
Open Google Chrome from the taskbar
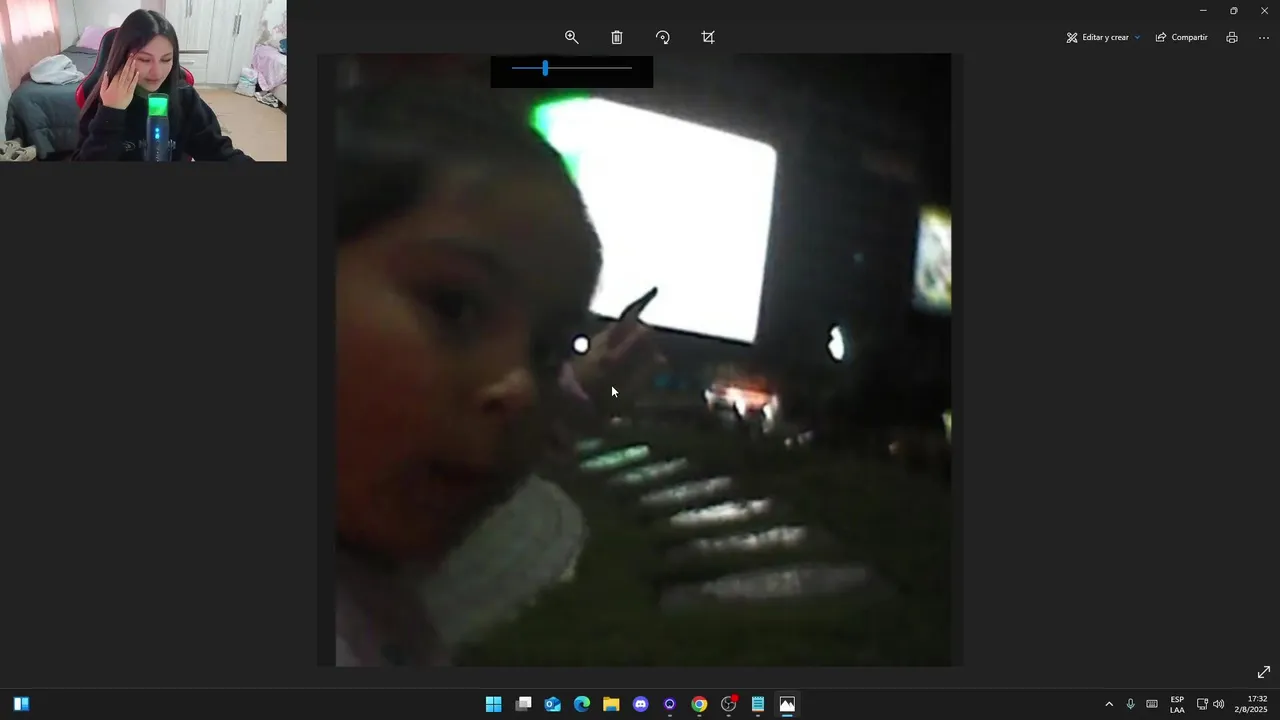pyautogui.click(x=699, y=704)
